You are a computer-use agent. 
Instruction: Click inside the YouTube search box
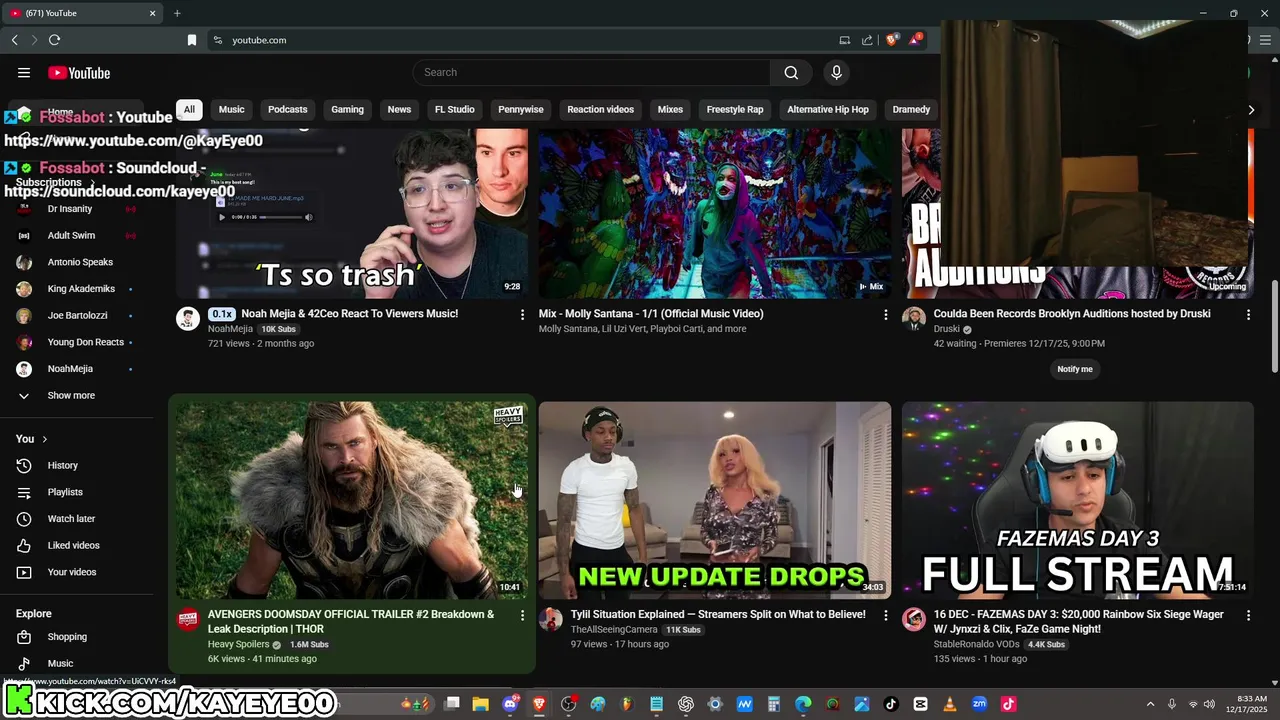click(592, 73)
